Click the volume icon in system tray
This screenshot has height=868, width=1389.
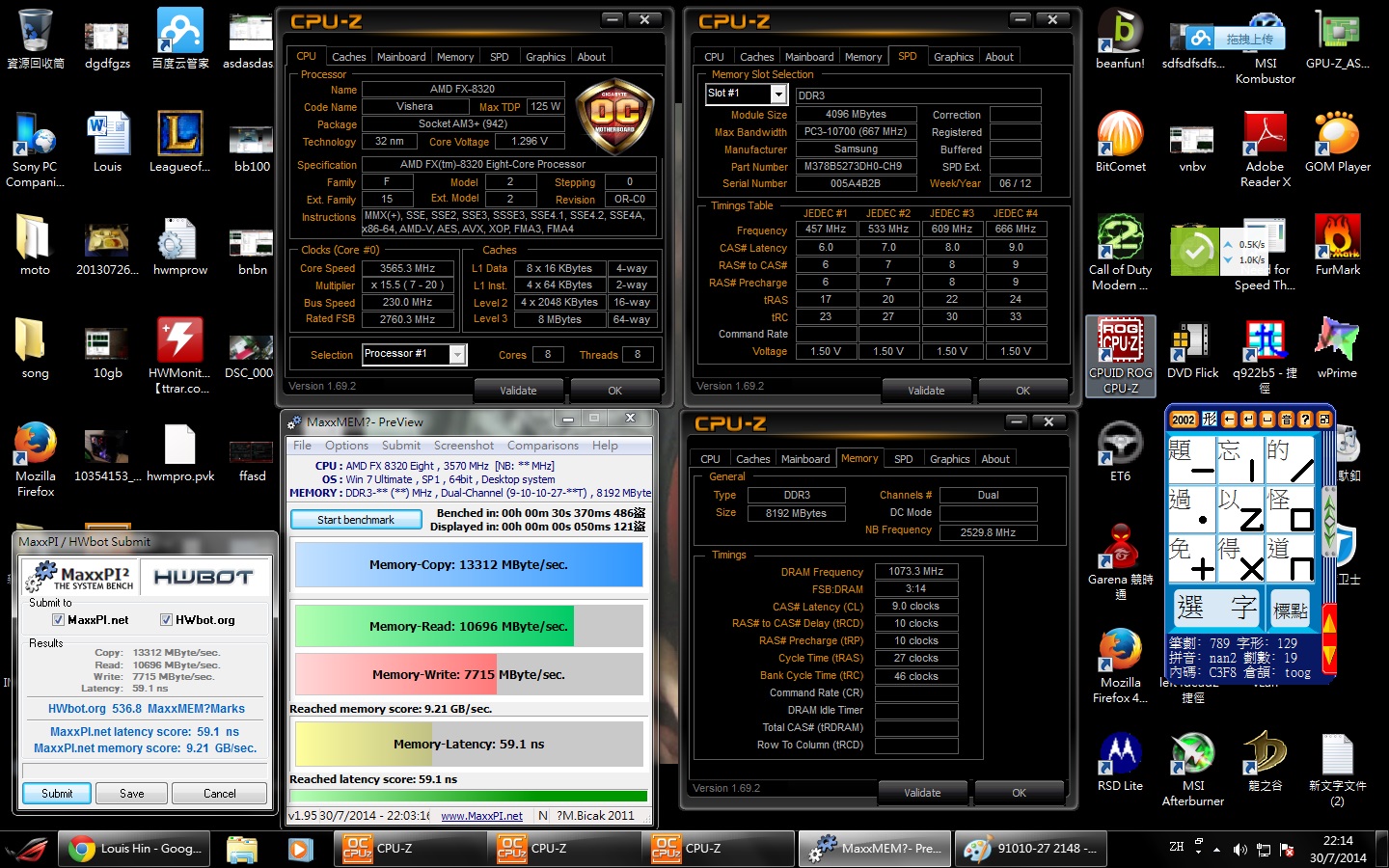pyautogui.click(x=1239, y=850)
